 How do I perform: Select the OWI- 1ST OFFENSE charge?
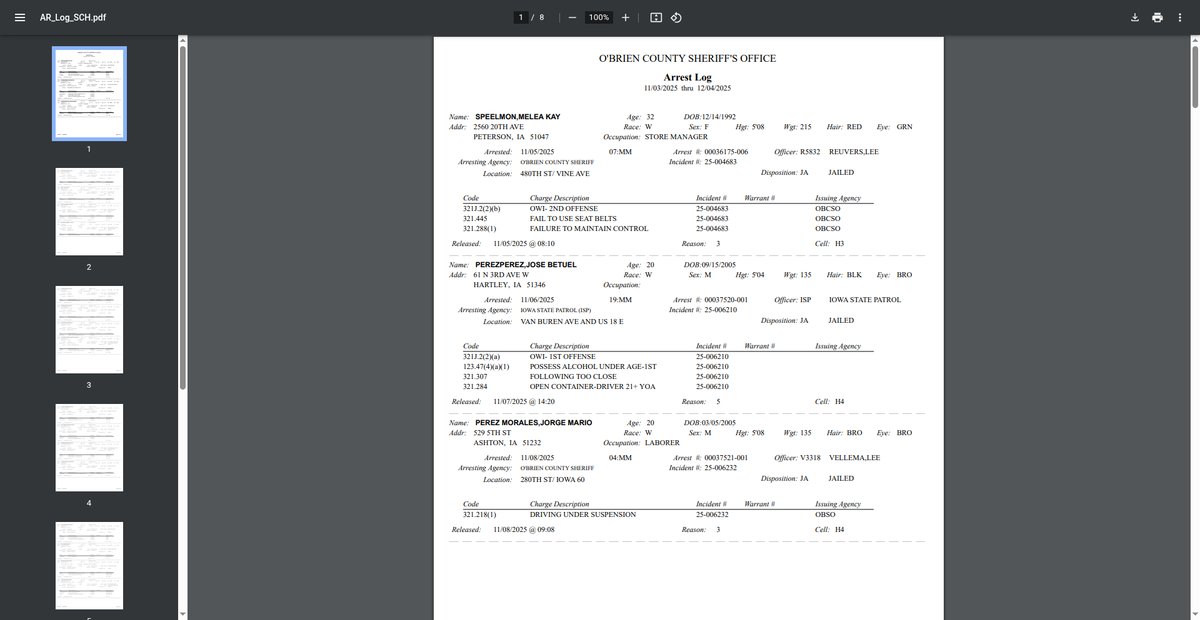point(562,356)
